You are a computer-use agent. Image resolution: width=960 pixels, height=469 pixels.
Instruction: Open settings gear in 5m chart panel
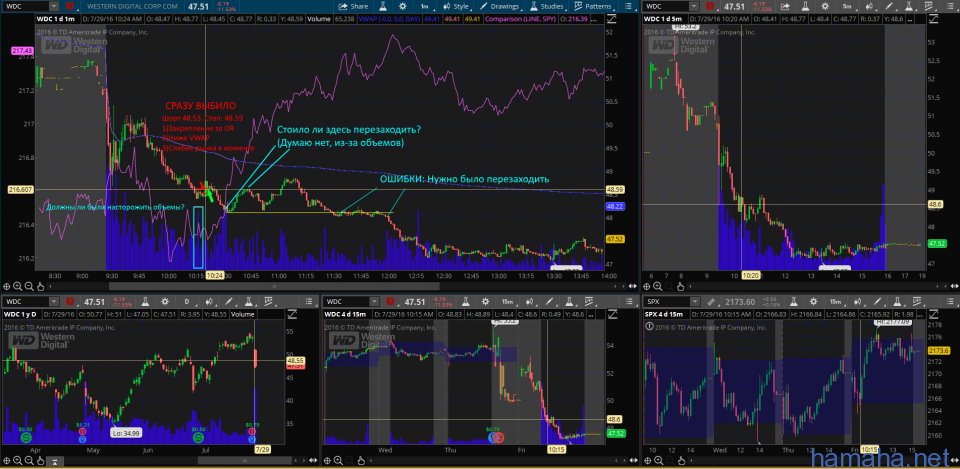[825, 7]
